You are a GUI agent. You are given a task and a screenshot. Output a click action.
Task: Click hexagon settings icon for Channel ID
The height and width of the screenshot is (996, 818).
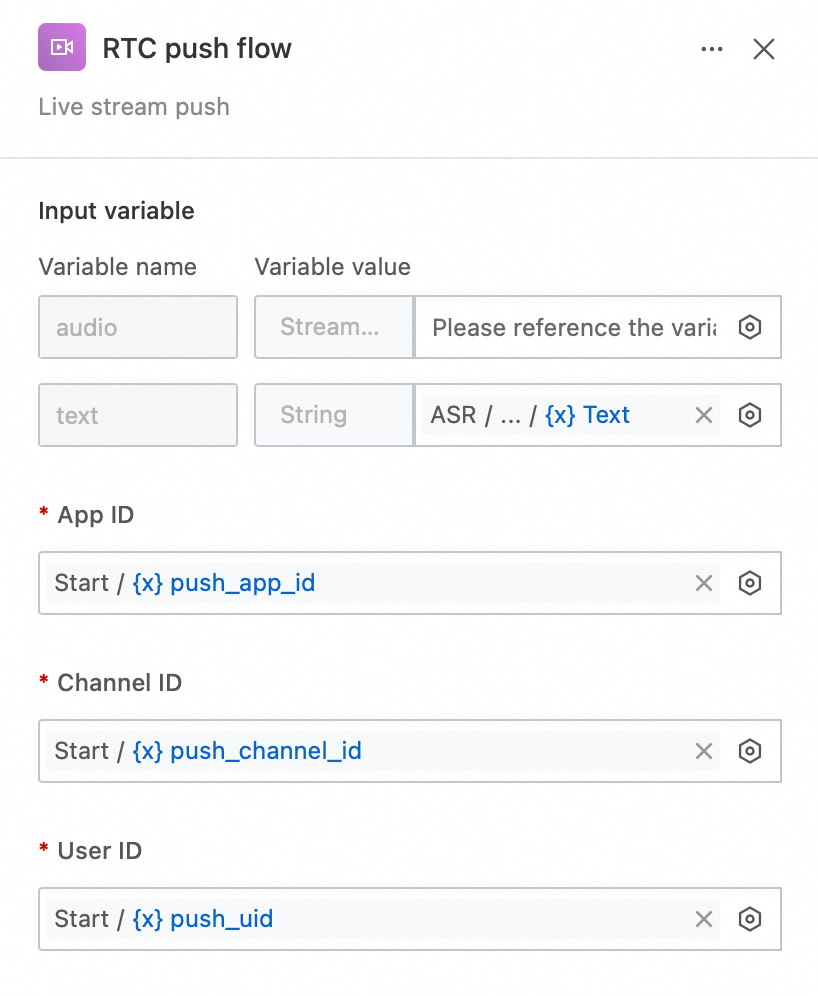tap(750, 751)
